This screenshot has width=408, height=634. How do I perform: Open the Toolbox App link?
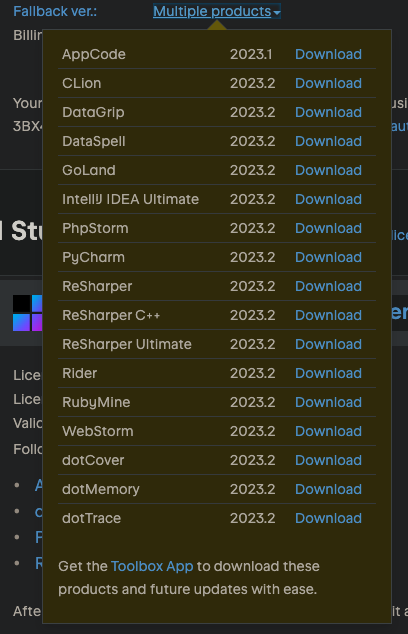(152, 566)
